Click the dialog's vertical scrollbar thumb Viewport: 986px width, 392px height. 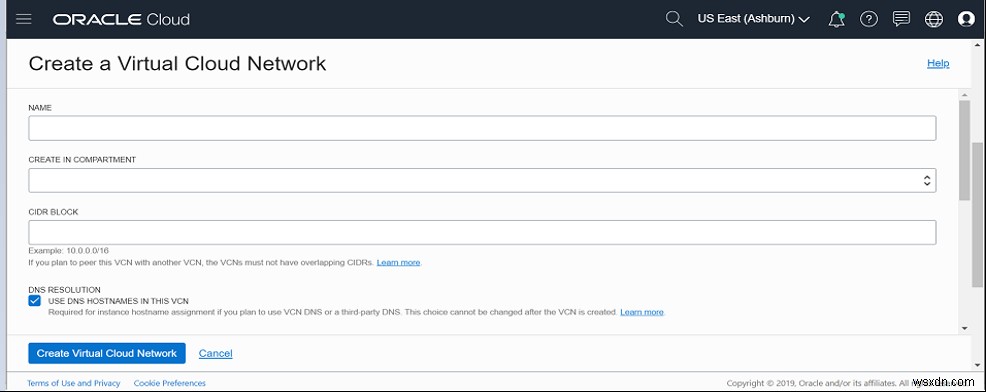(965, 150)
